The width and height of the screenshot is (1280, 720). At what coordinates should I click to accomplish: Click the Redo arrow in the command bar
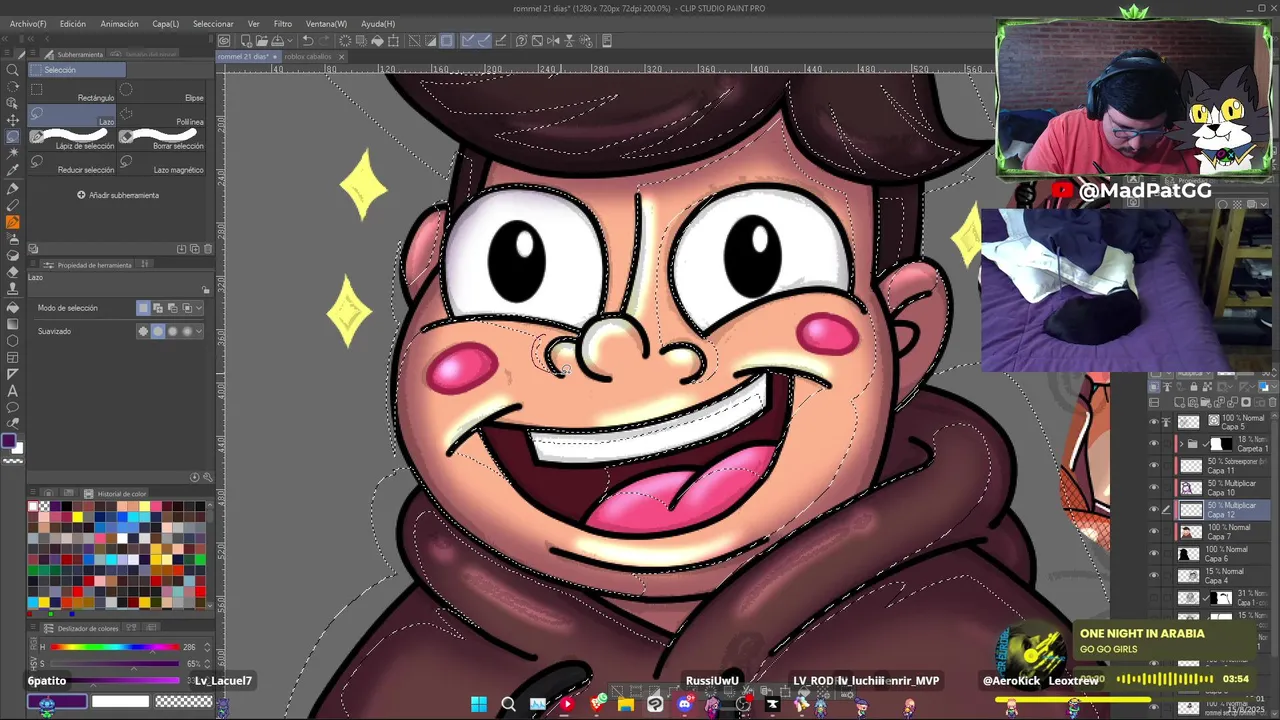325,41
